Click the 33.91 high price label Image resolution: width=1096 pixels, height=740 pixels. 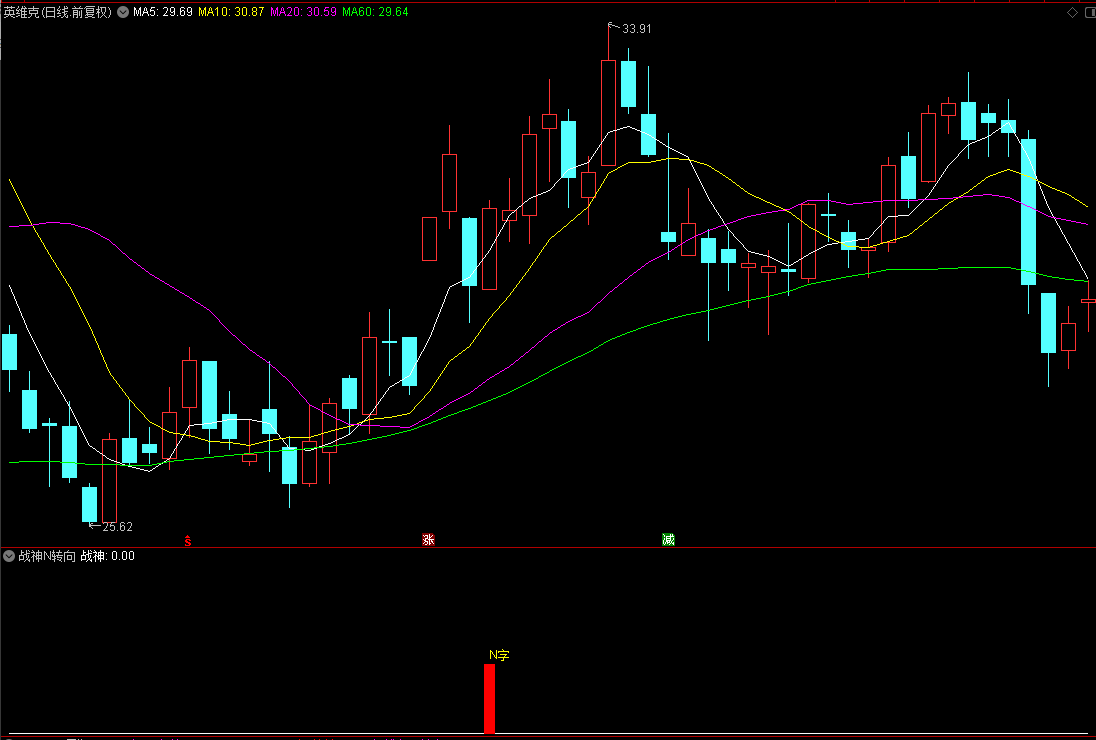[636, 29]
